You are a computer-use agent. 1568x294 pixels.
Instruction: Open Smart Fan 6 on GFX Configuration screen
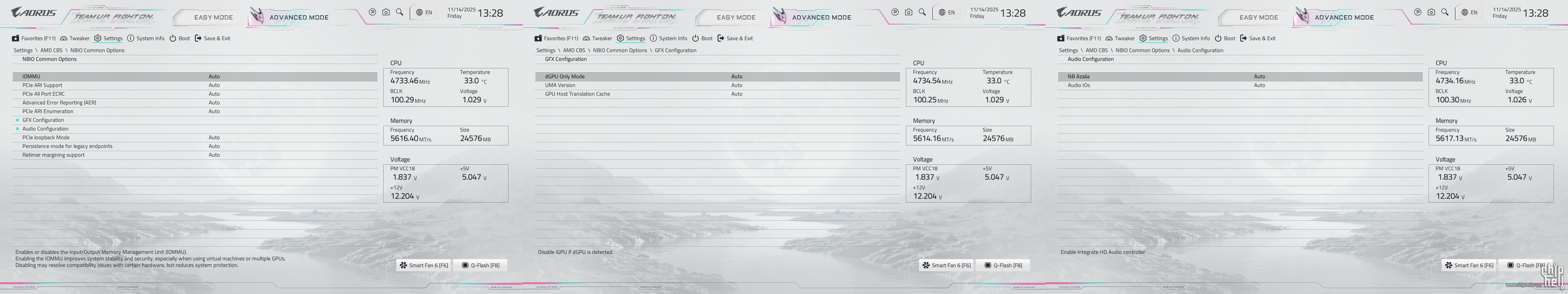tap(946, 265)
